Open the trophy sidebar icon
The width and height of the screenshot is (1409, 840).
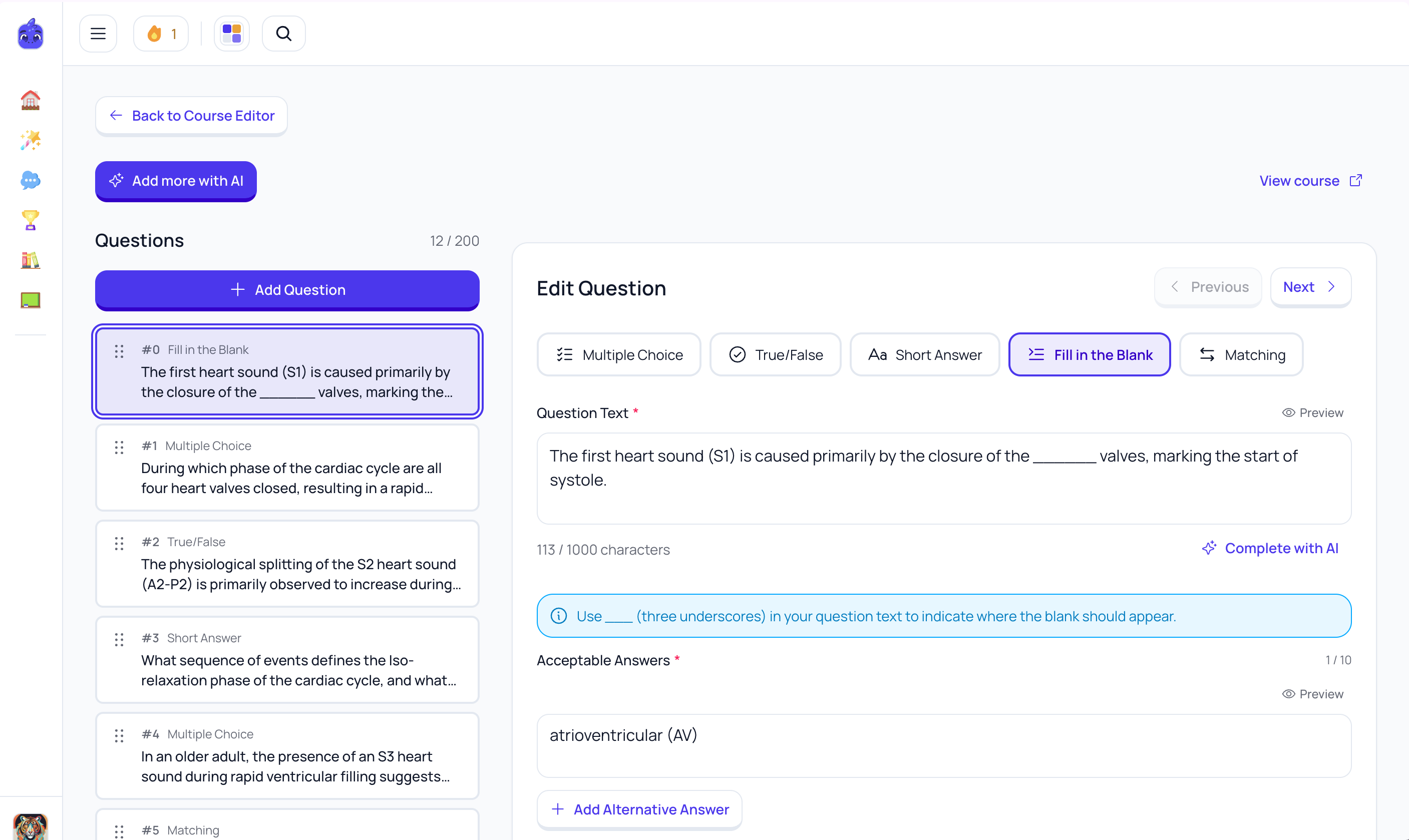[x=31, y=220]
